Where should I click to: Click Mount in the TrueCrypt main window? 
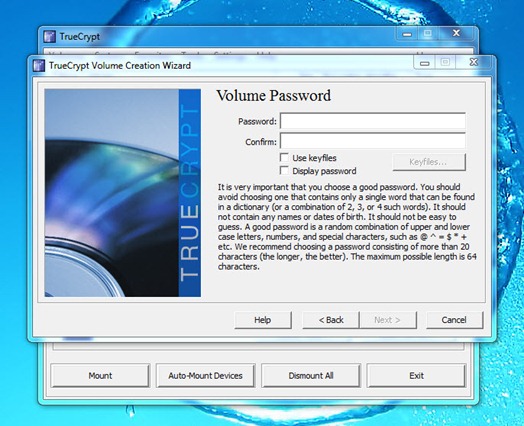coord(100,376)
